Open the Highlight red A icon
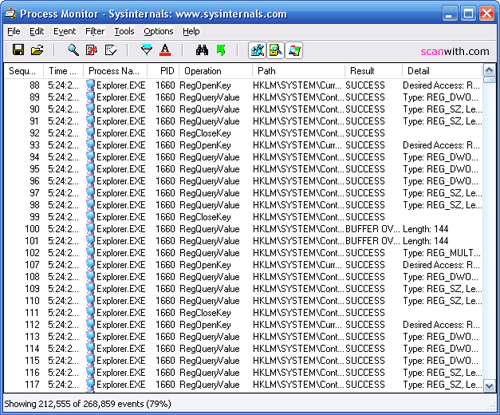Screen dimensions: 500x415 click(x=165, y=50)
